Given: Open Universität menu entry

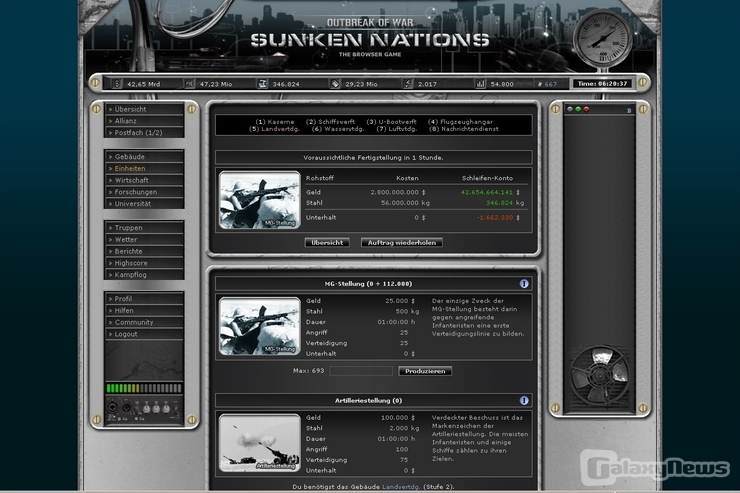Looking at the screenshot, I should tap(144, 204).
